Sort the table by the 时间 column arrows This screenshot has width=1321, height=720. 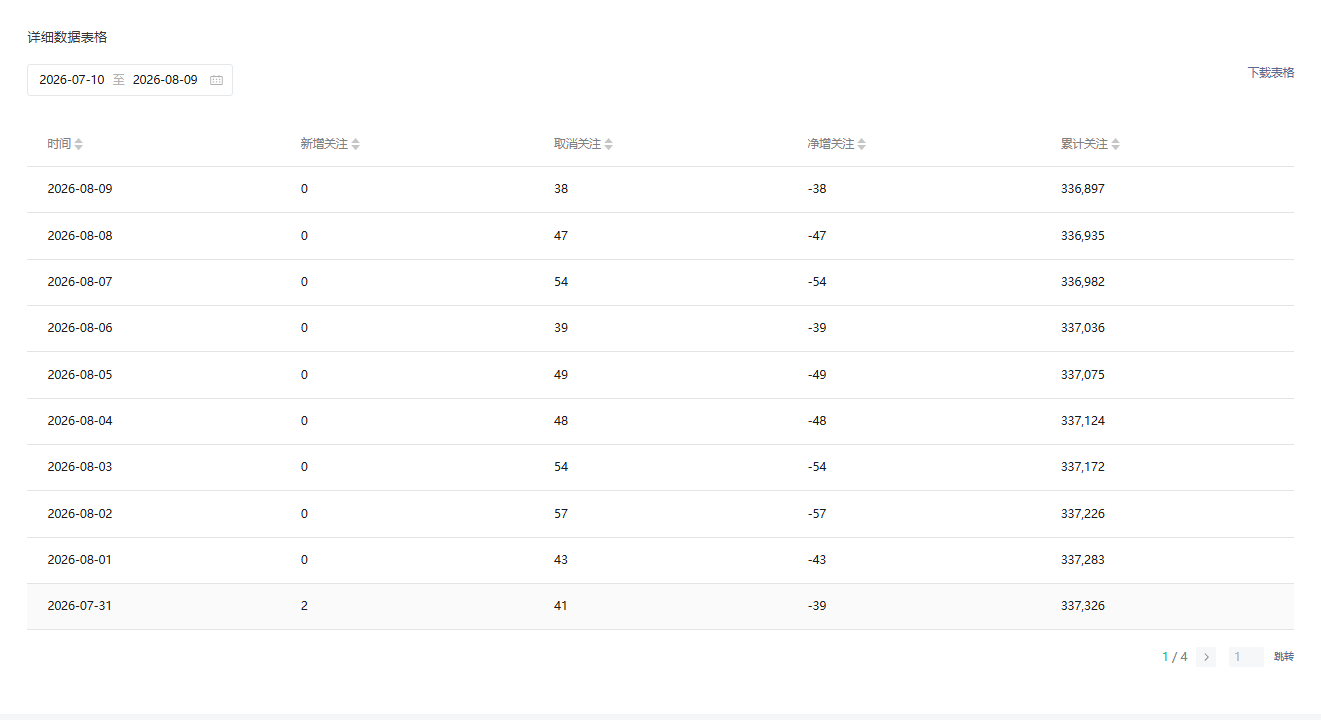79,144
